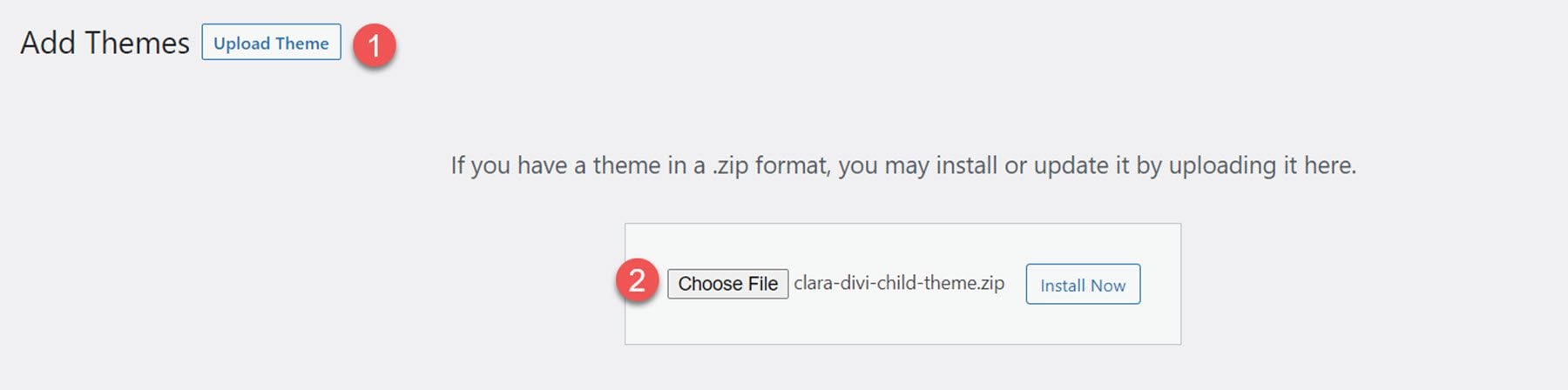Pick a different theme zip via Choose File

pyautogui.click(x=727, y=284)
